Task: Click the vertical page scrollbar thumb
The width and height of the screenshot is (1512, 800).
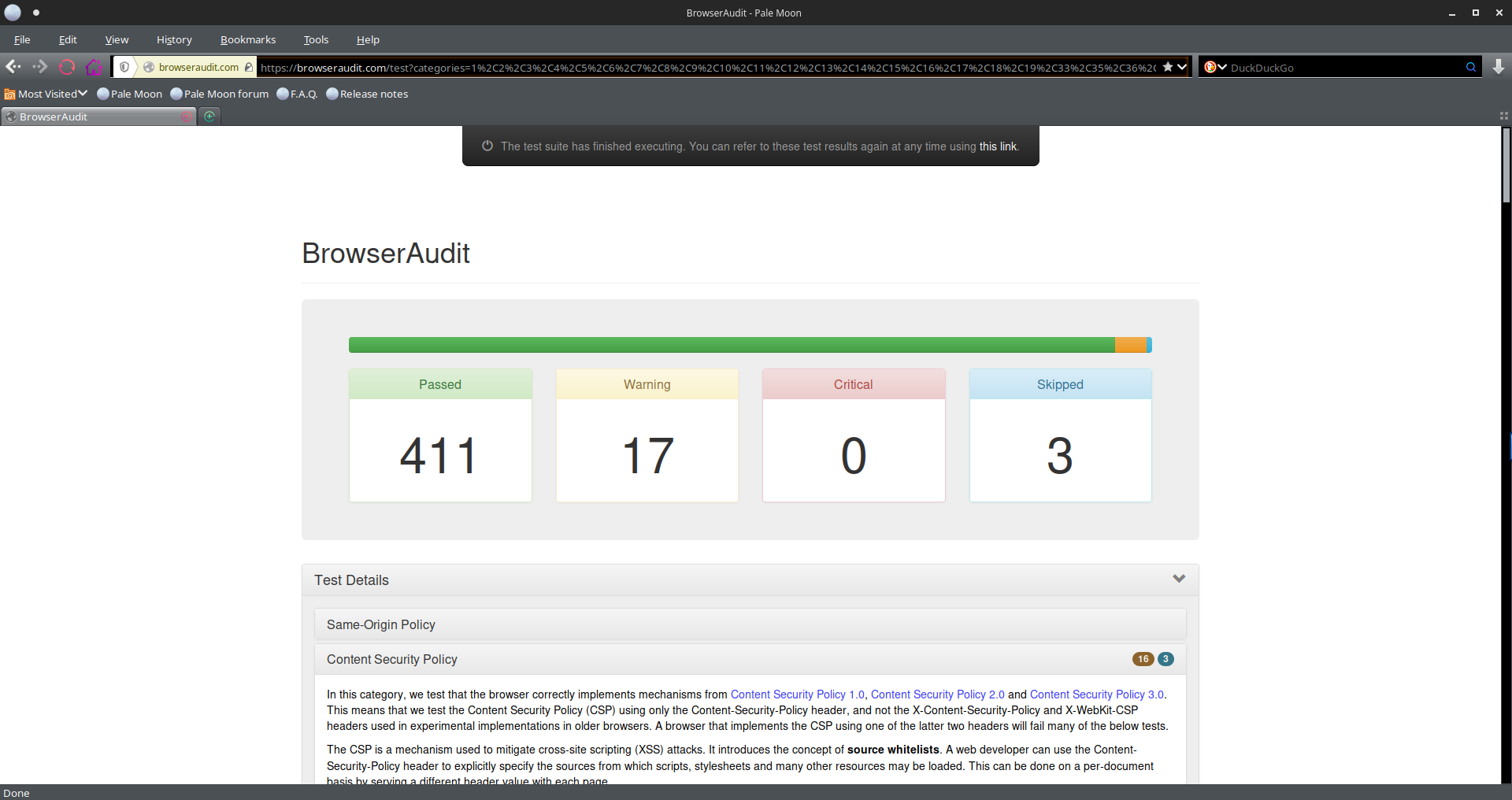Action: tap(1506, 165)
